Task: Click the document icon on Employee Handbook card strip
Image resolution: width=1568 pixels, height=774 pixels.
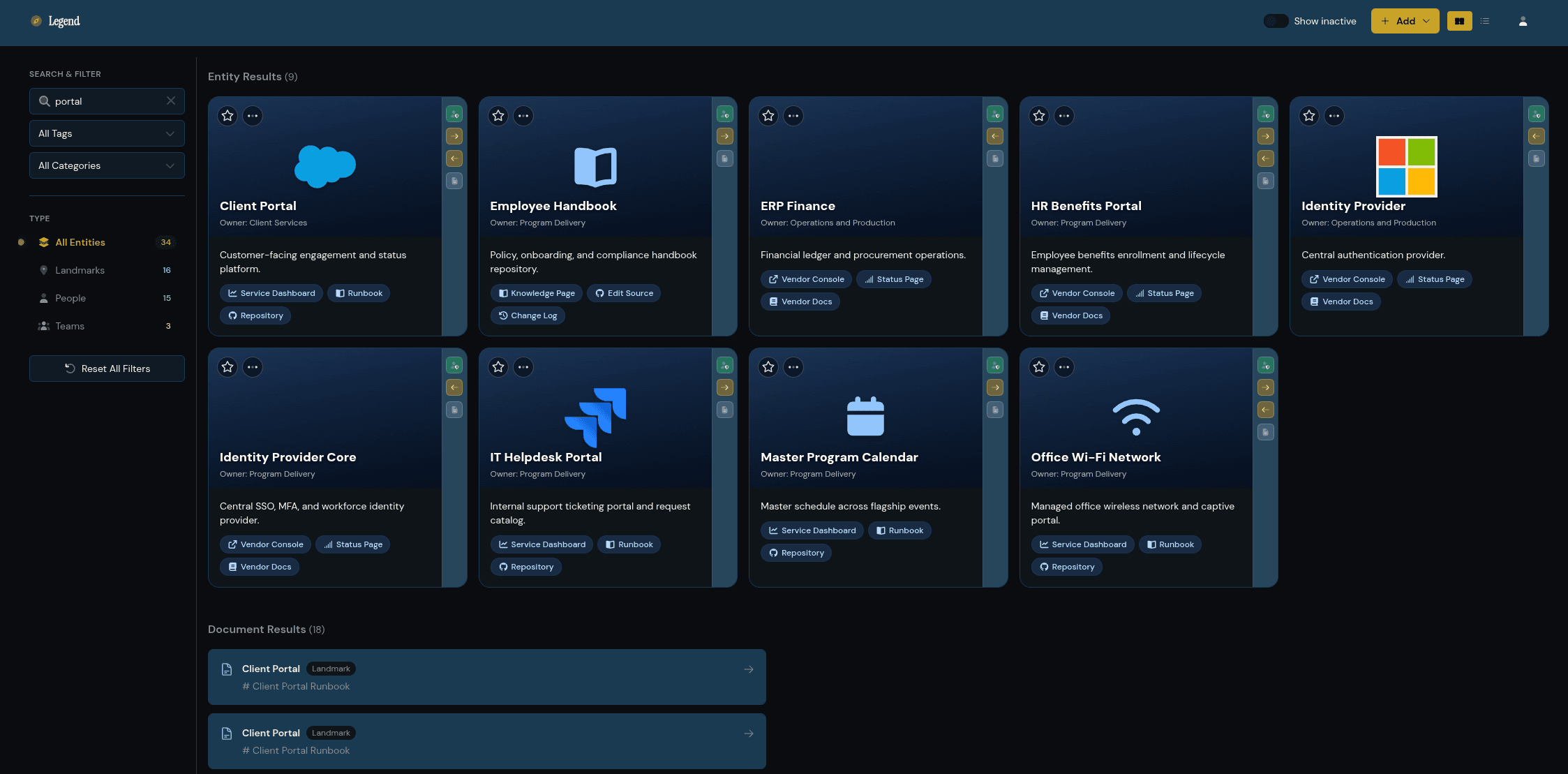Action: point(725,158)
